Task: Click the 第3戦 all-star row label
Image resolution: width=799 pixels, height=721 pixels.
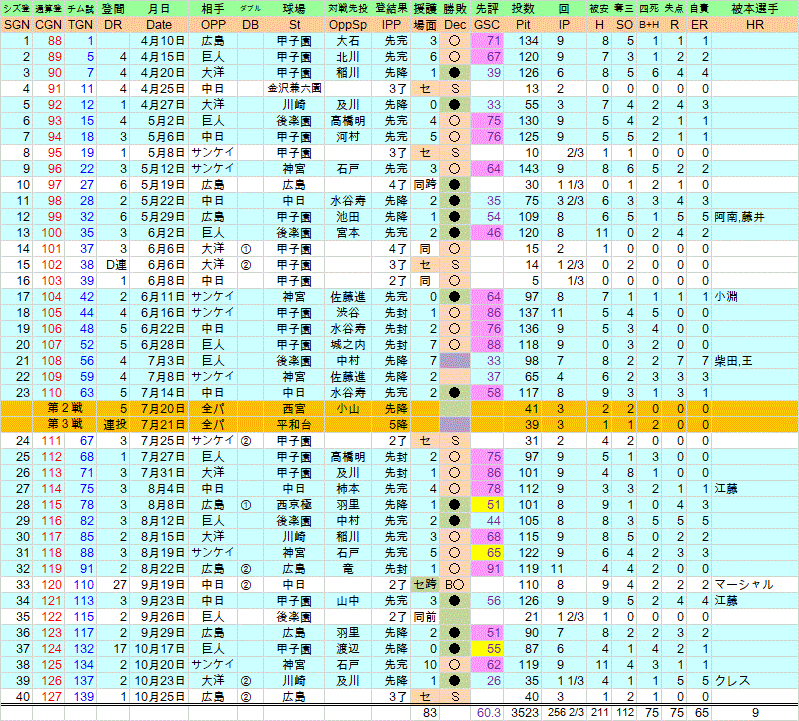Action: pyautogui.click(x=65, y=425)
